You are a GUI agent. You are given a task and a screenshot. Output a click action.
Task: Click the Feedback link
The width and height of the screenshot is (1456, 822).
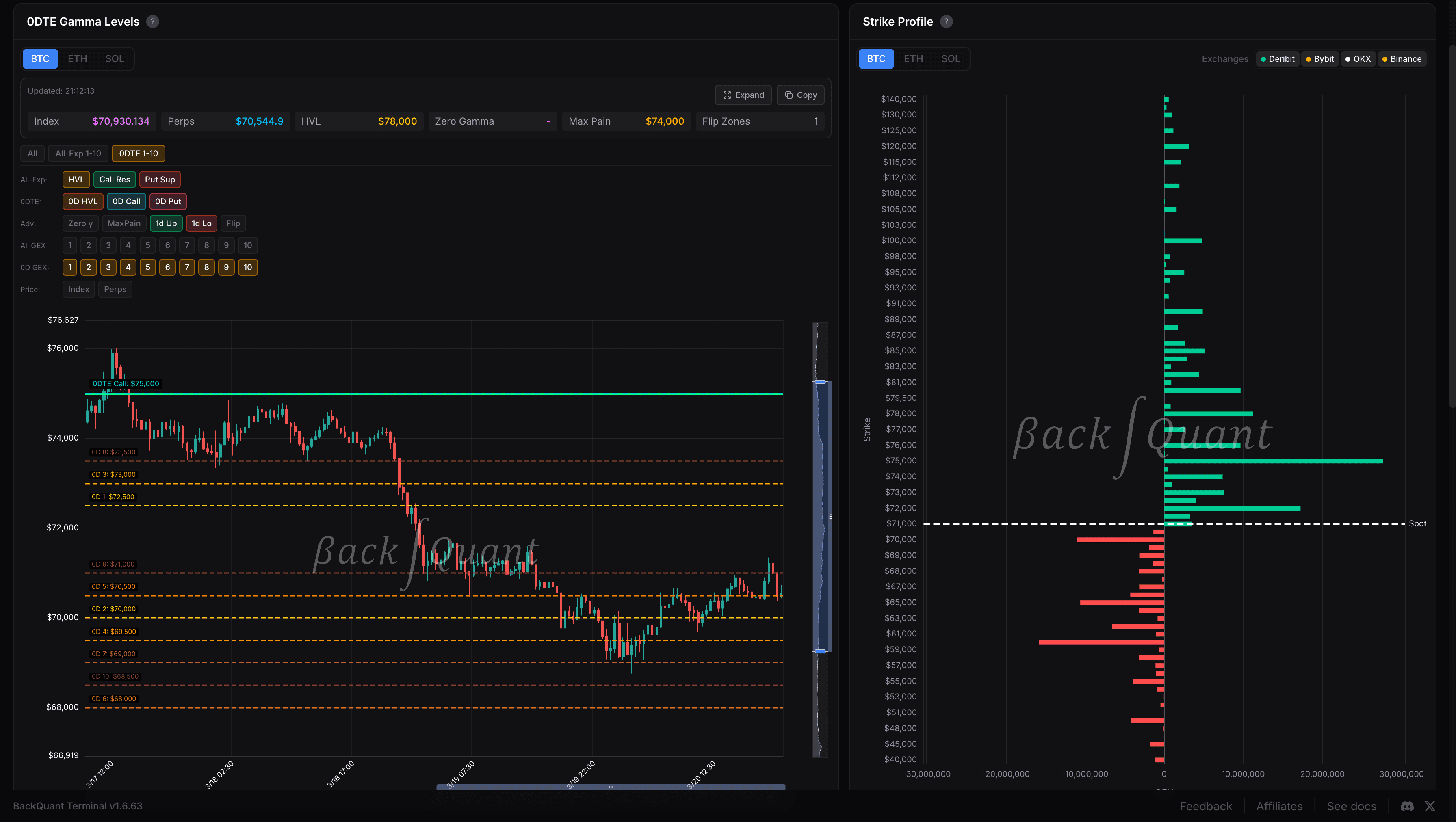click(x=1206, y=806)
